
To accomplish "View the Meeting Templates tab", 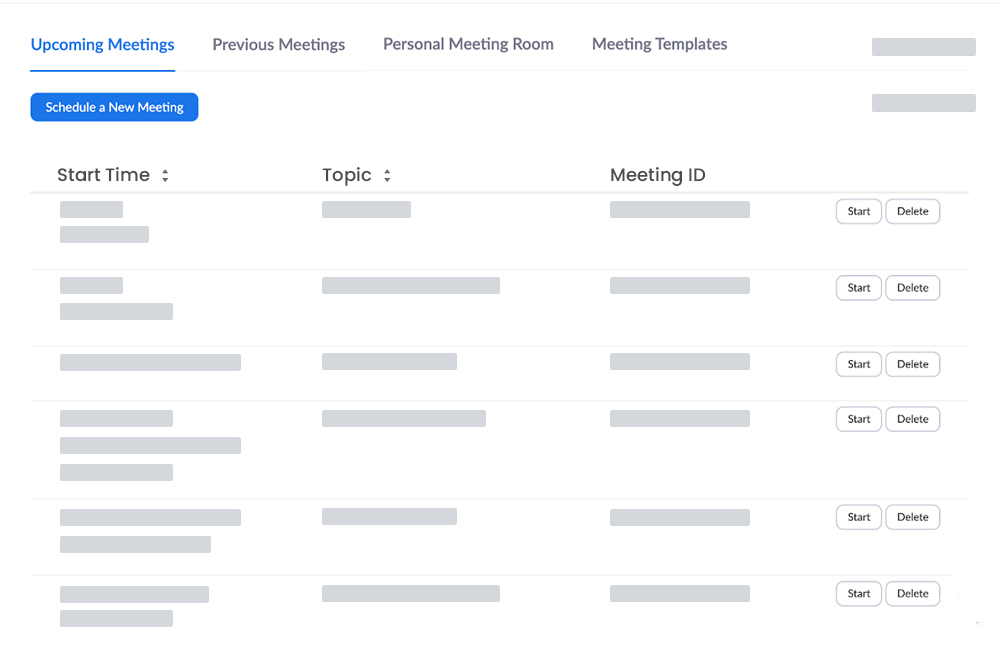I will tap(659, 44).
